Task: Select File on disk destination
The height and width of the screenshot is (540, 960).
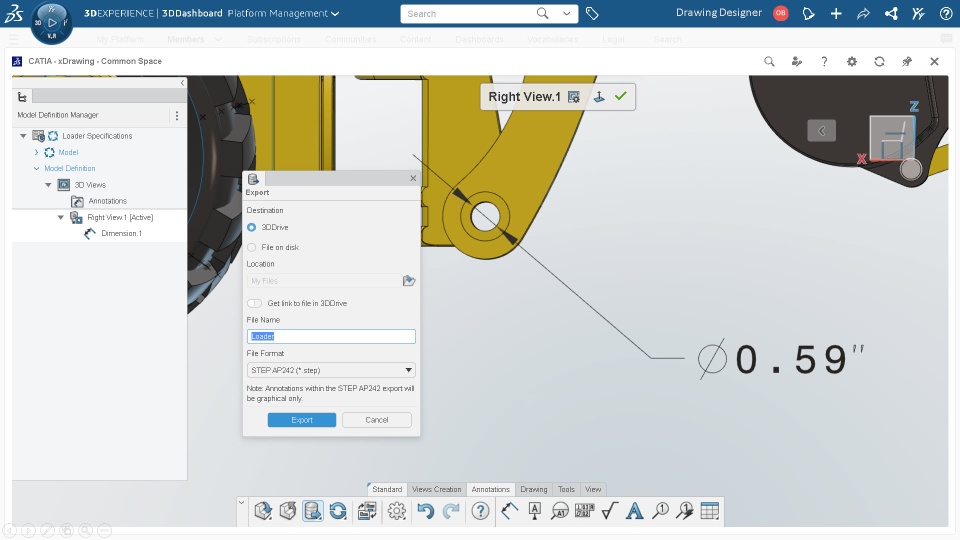Action: pyautogui.click(x=252, y=247)
